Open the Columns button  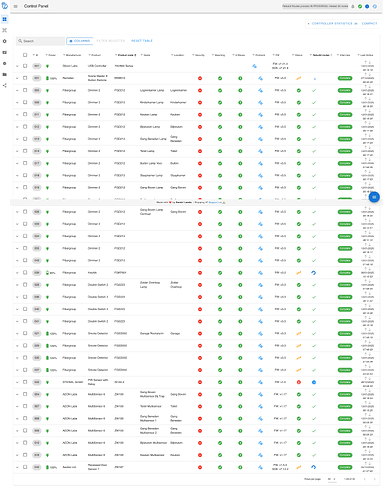click(x=79, y=41)
